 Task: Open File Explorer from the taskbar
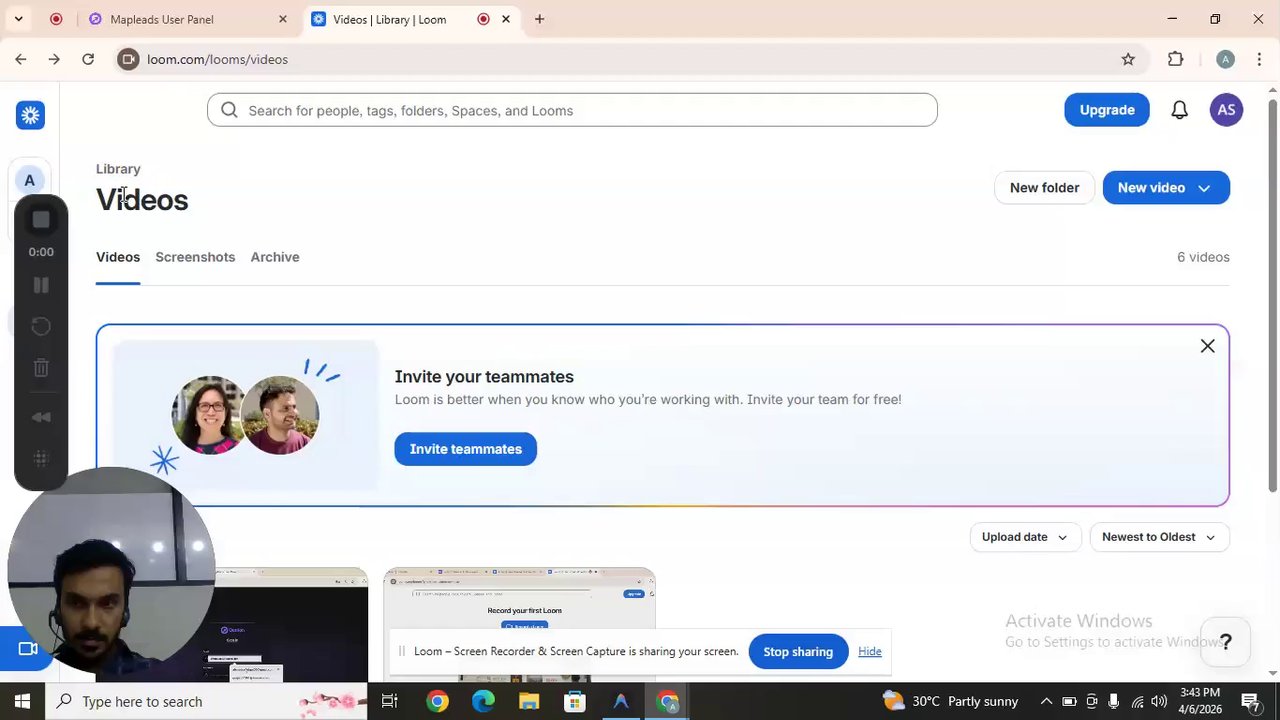pos(529,701)
